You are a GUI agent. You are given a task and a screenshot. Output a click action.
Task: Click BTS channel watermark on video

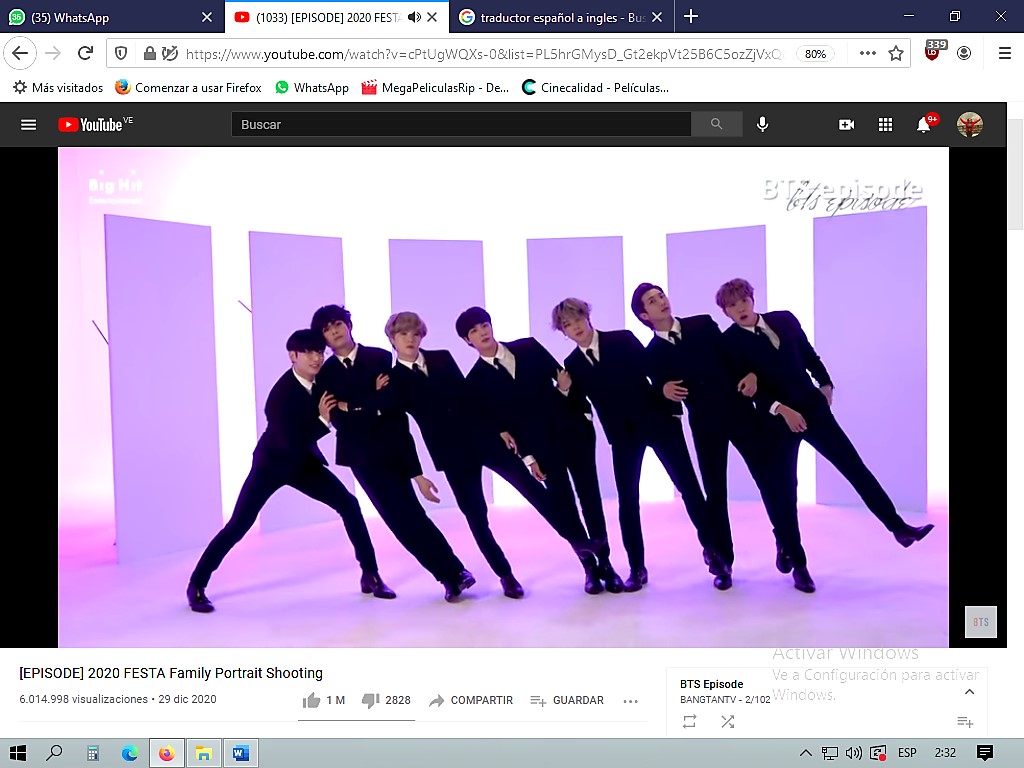pyautogui.click(x=981, y=622)
